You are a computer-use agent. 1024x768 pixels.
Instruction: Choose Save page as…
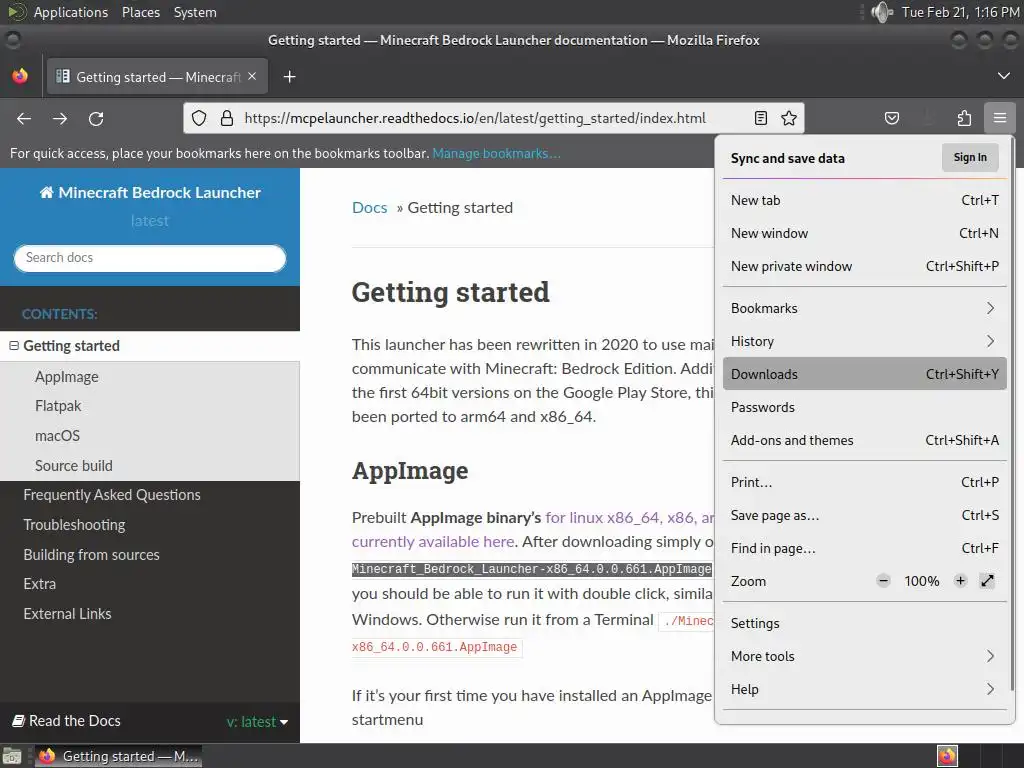(865, 515)
